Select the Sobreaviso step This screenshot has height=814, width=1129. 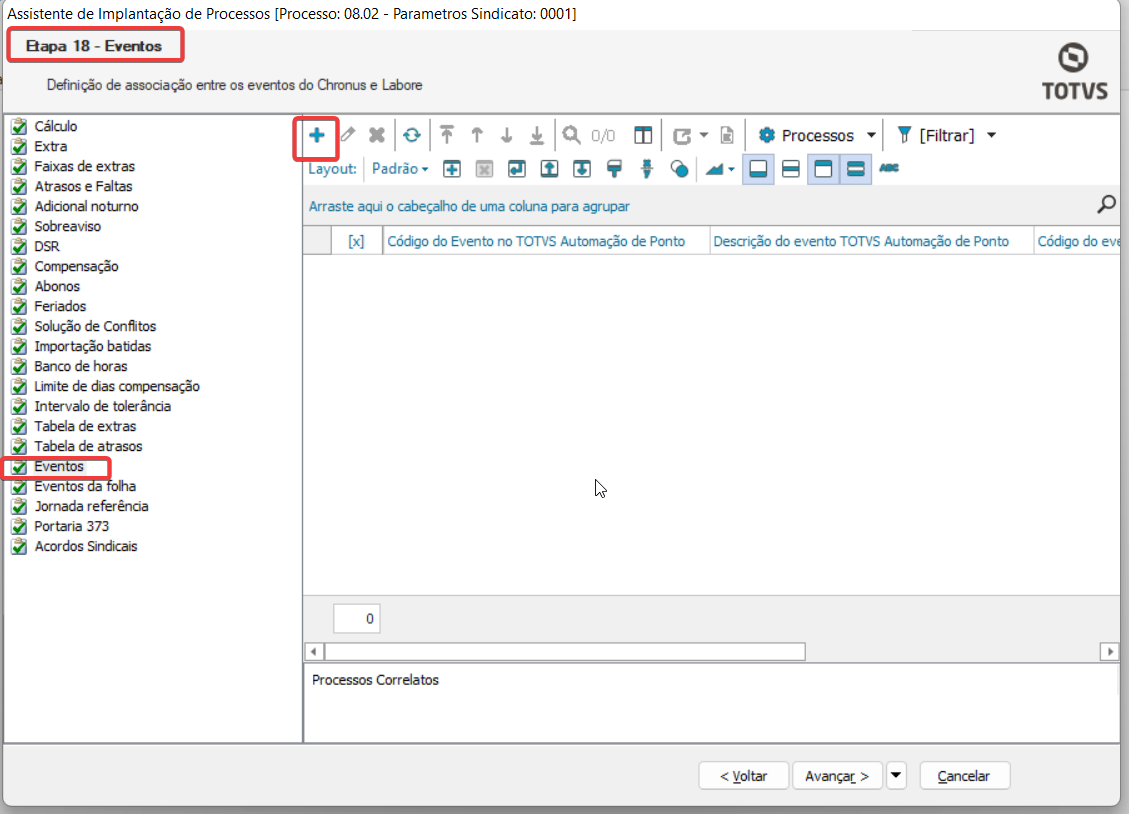(68, 226)
